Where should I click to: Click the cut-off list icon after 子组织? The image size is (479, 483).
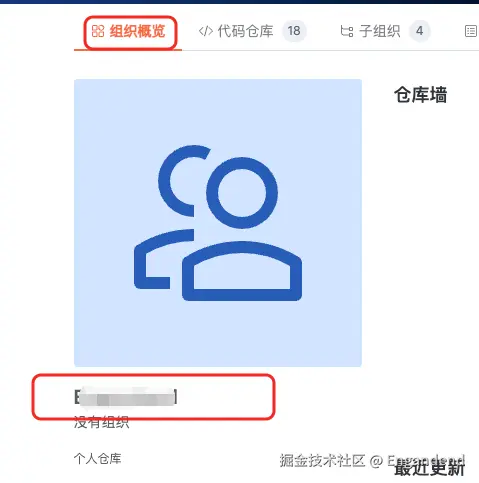tap(471, 31)
